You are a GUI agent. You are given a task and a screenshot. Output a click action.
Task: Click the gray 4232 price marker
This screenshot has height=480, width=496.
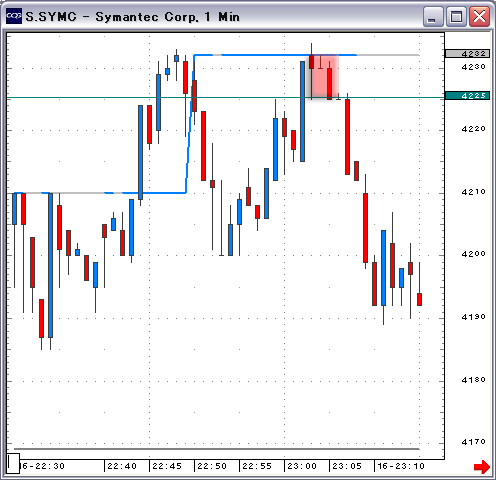click(467, 53)
